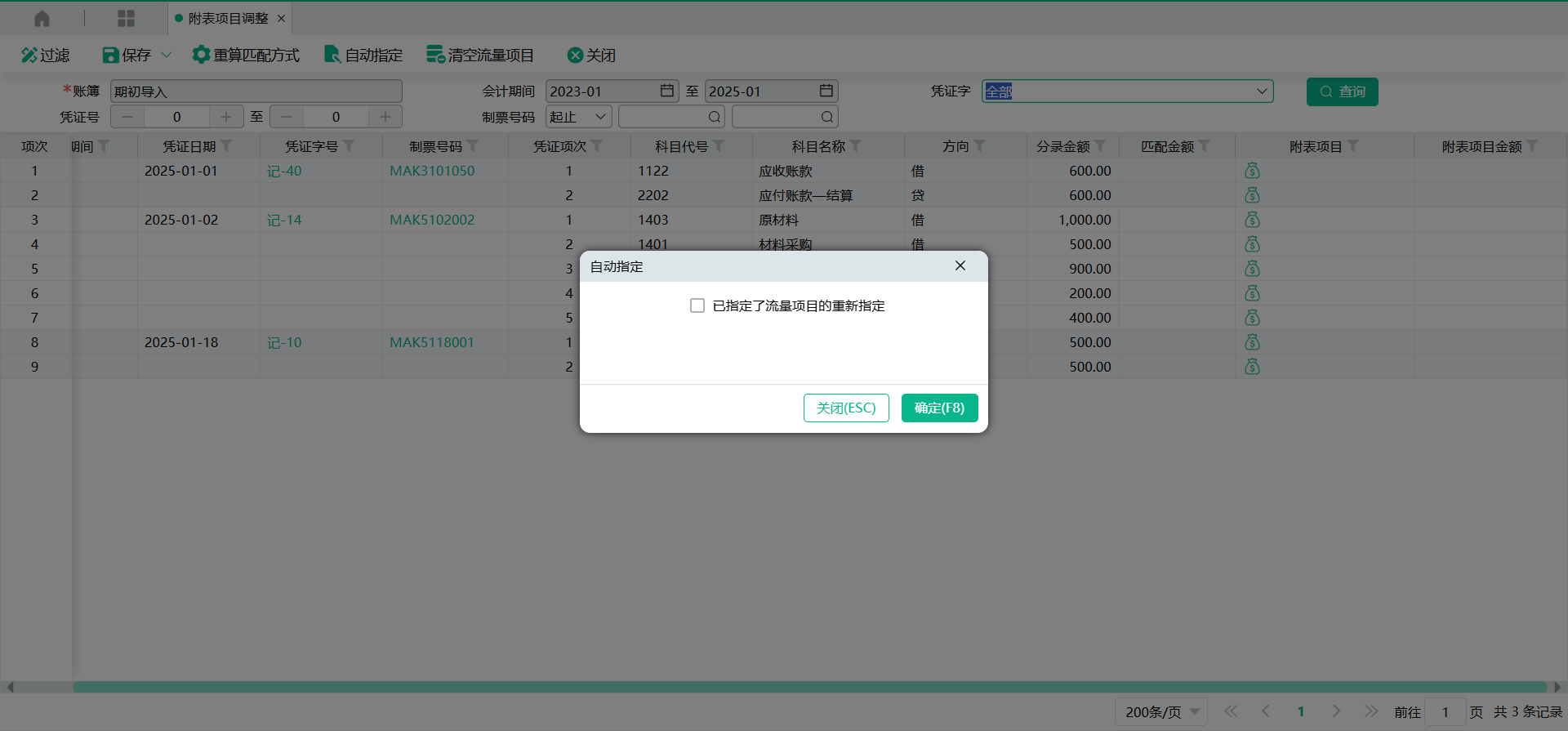Open the home page icon
The image size is (1568, 731).
[x=42, y=18]
